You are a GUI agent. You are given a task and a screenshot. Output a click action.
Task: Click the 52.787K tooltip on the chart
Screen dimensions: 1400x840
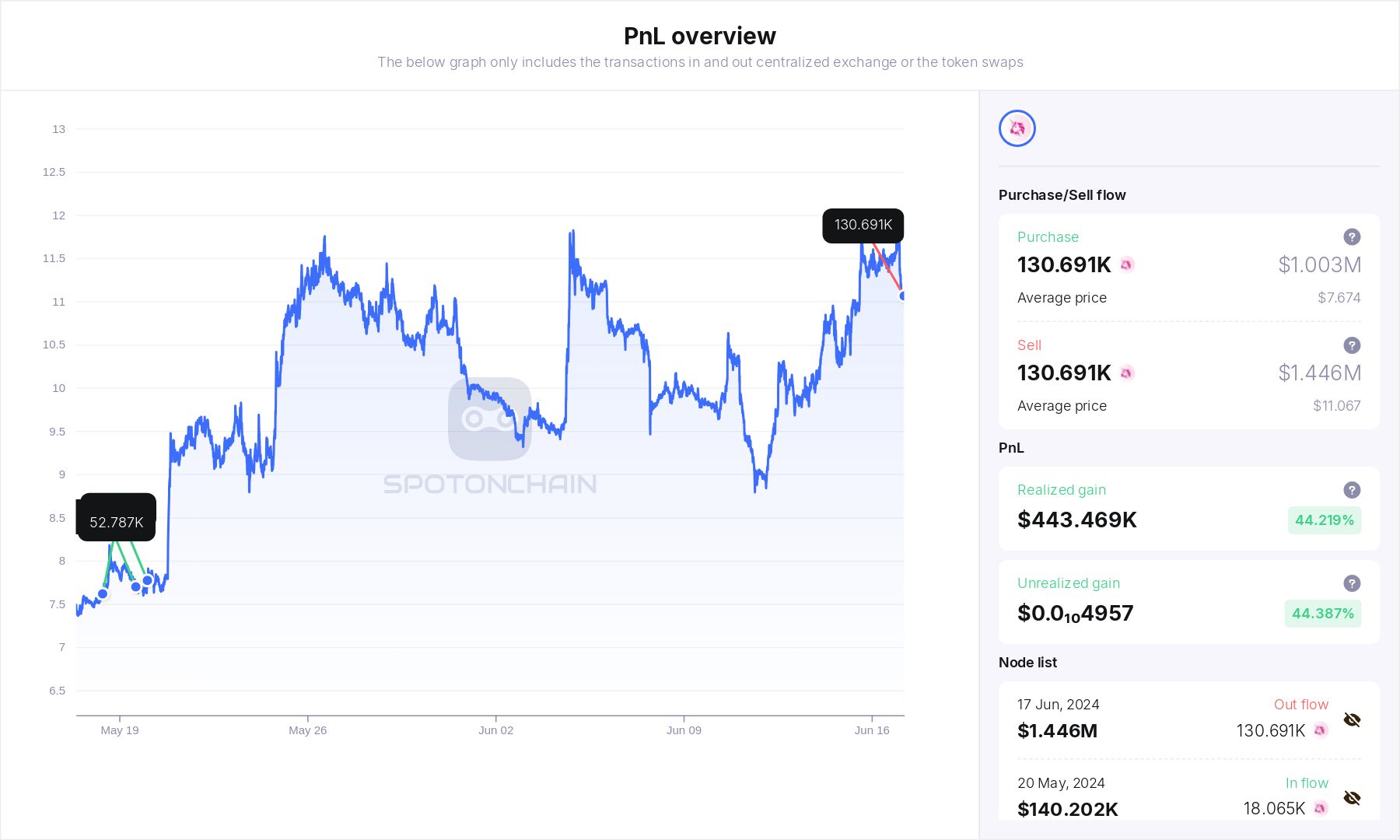pyautogui.click(x=116, y=522)
